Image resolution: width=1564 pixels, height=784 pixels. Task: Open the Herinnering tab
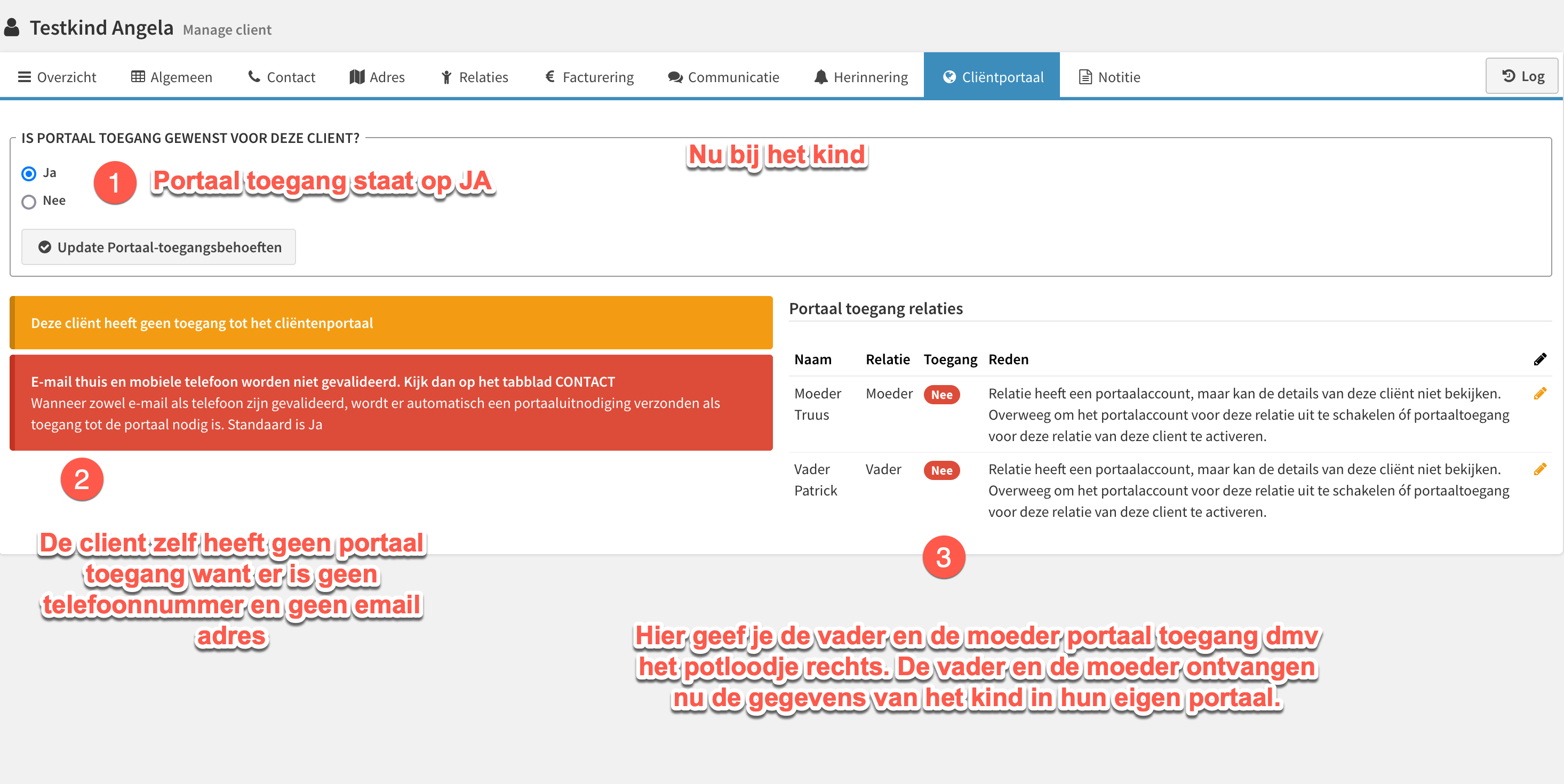[x=861, y=76]
